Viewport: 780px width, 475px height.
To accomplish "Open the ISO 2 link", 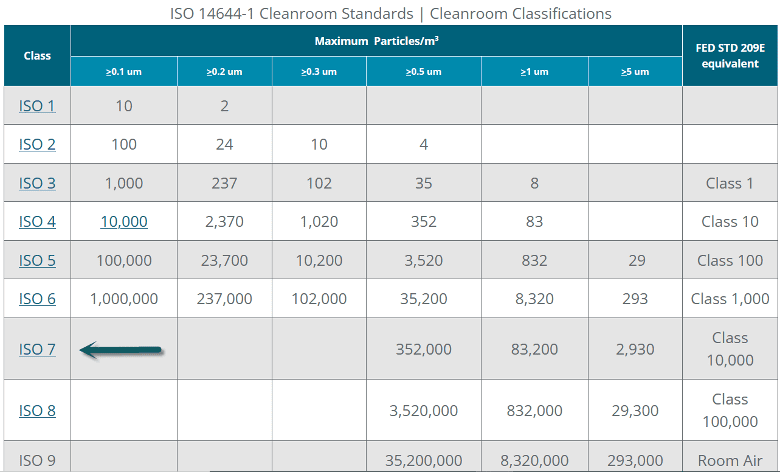I will pyautogui.click(x=37, y=144).
